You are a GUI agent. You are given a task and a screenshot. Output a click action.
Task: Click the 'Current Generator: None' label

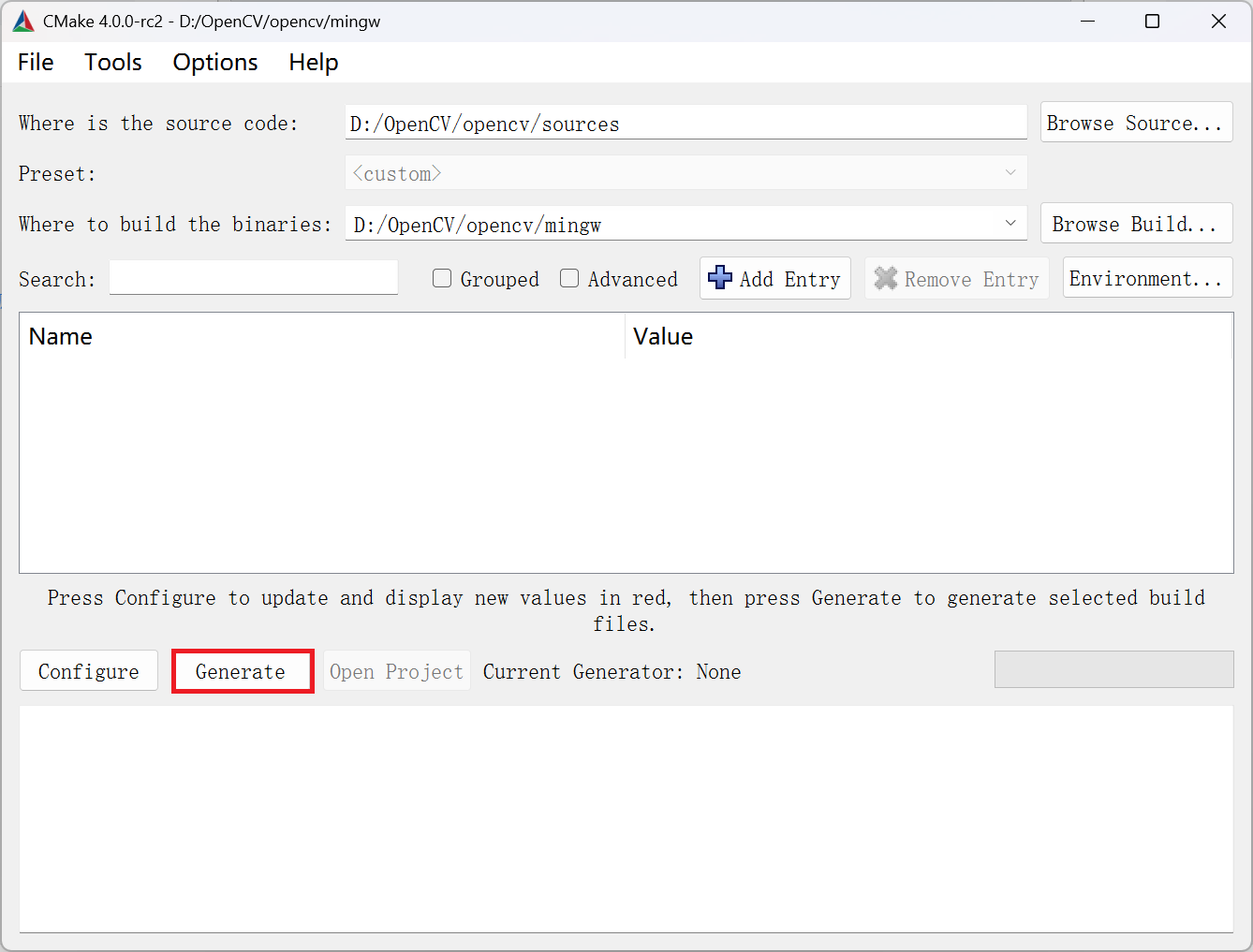612,671
